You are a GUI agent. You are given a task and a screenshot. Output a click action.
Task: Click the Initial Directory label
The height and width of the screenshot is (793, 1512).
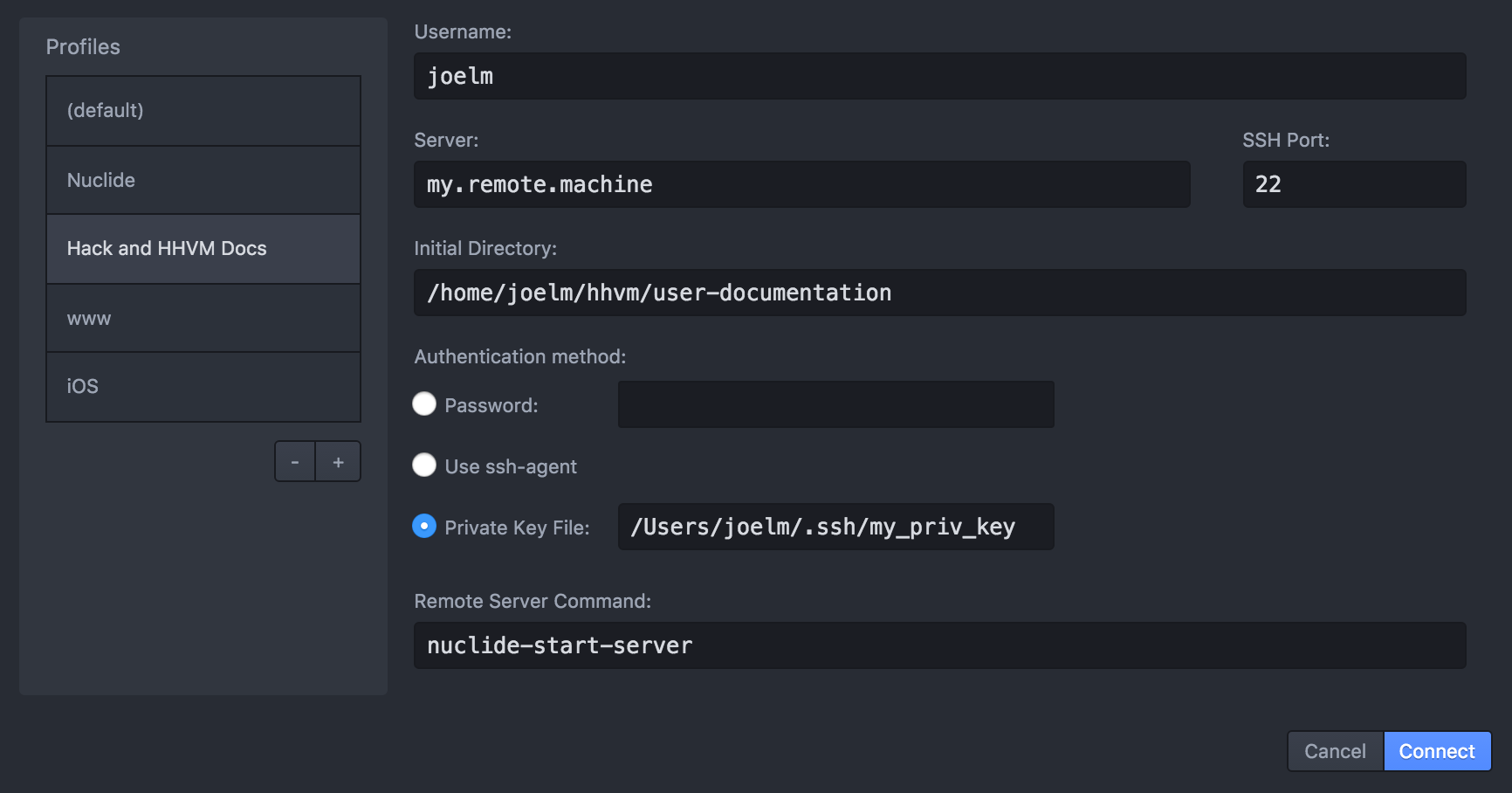point(485,248)
